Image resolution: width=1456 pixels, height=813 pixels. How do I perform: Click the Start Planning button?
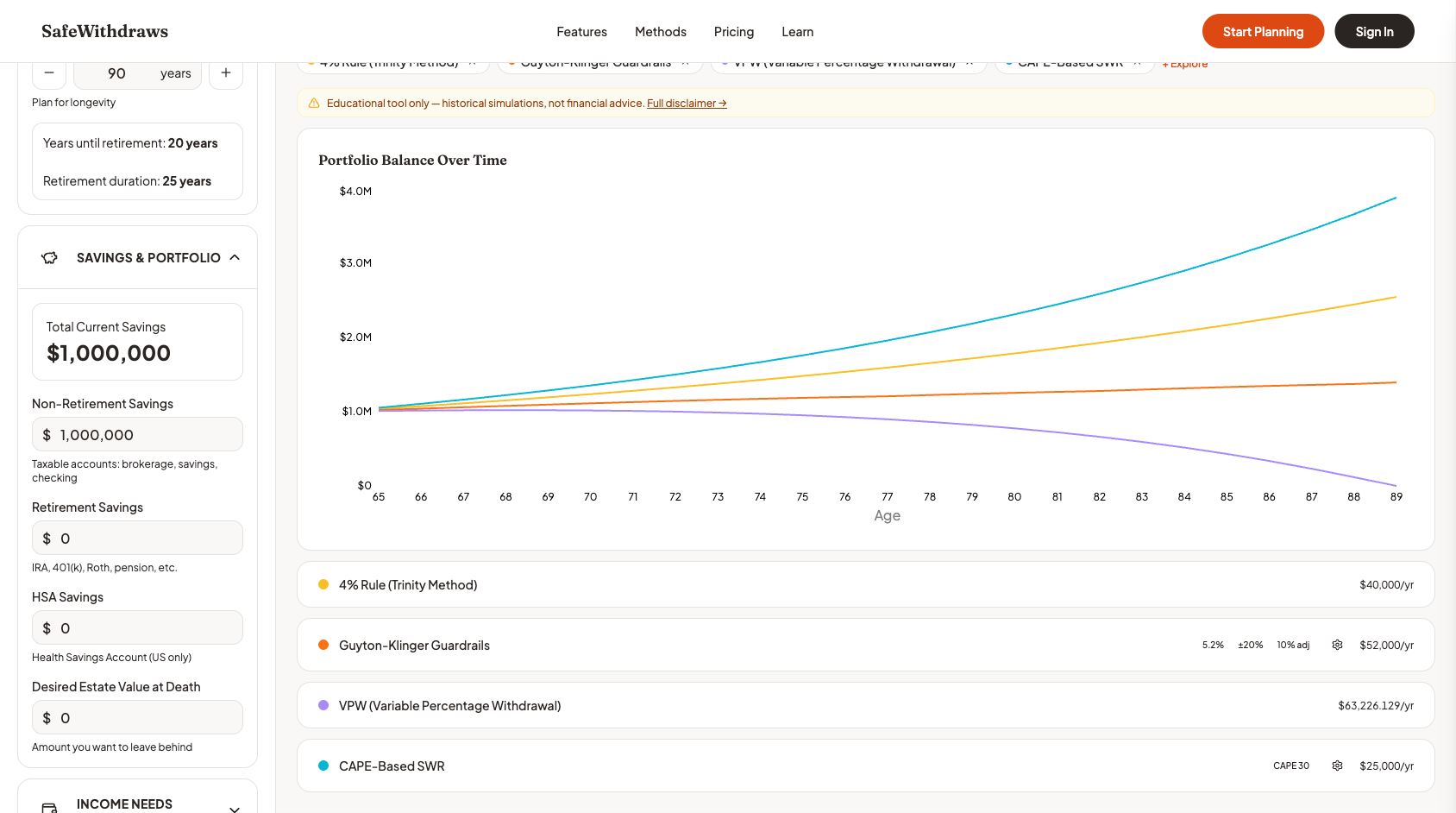[1263, 31]
